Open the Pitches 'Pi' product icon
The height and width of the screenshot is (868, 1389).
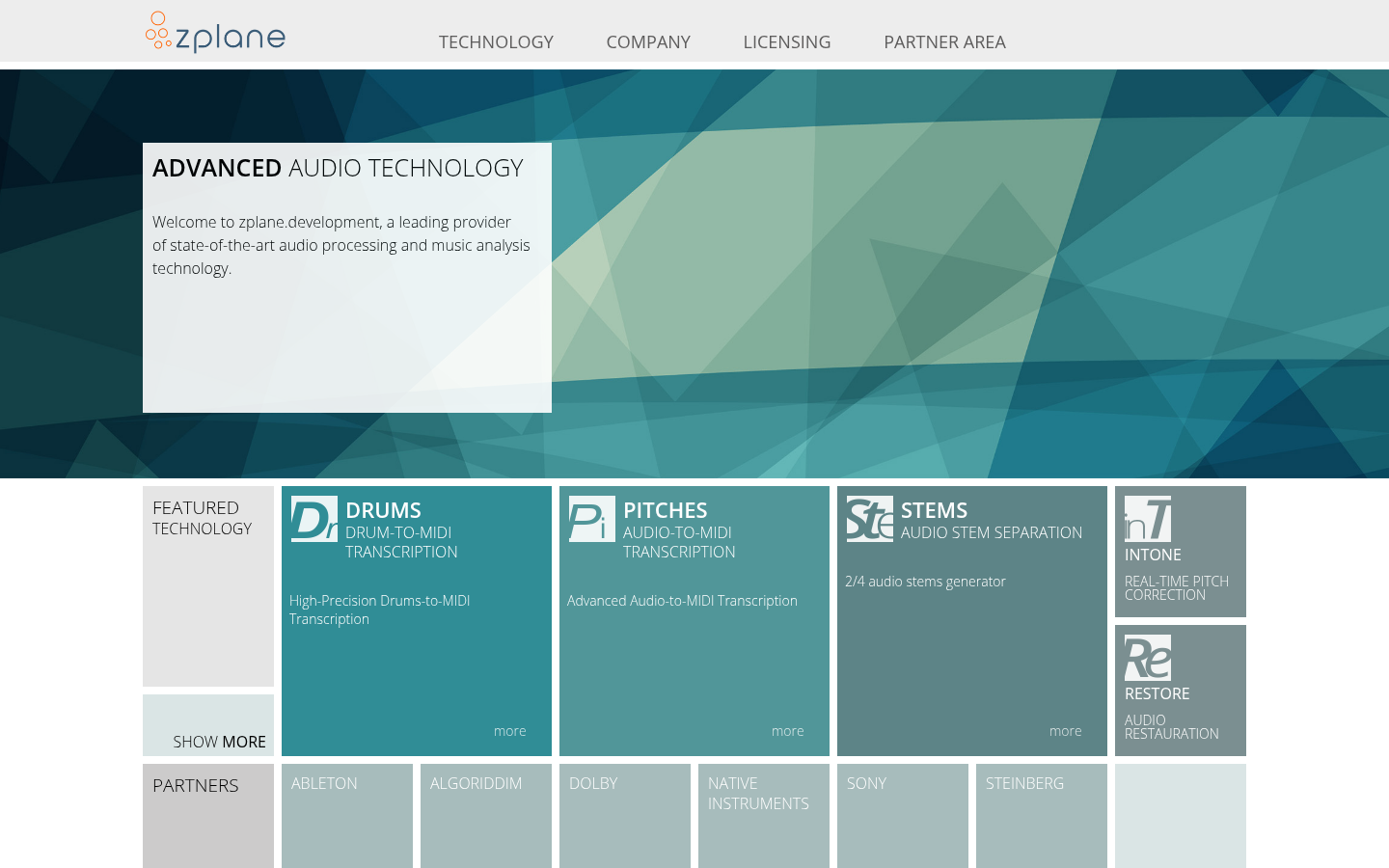[x=592, y=519]
